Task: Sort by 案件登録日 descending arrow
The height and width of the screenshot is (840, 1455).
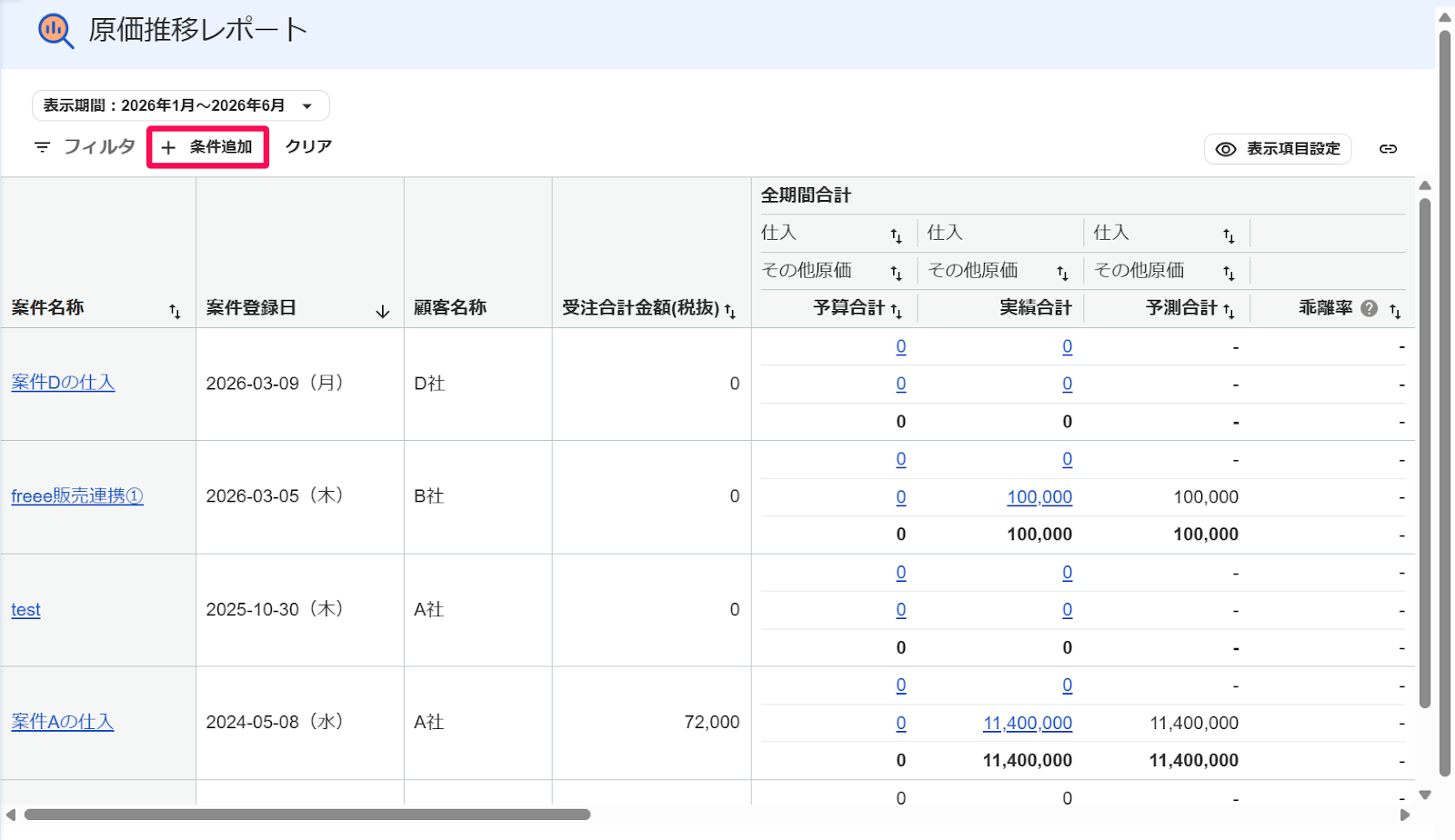Action: tap(383, 311)
